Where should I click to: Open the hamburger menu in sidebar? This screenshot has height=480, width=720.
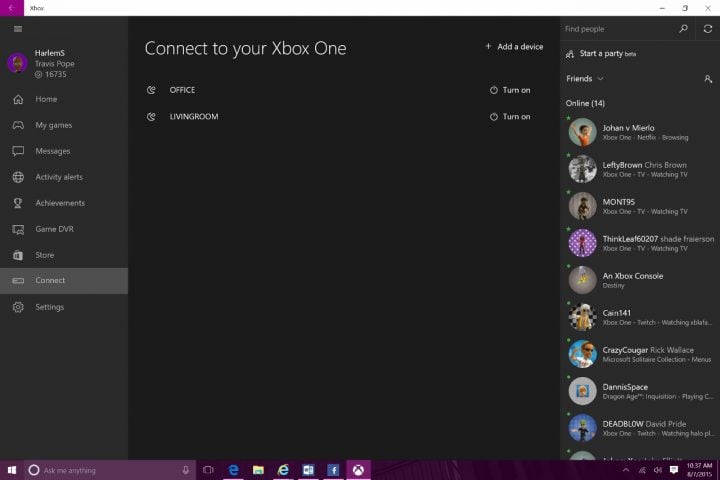pos(18,29)
